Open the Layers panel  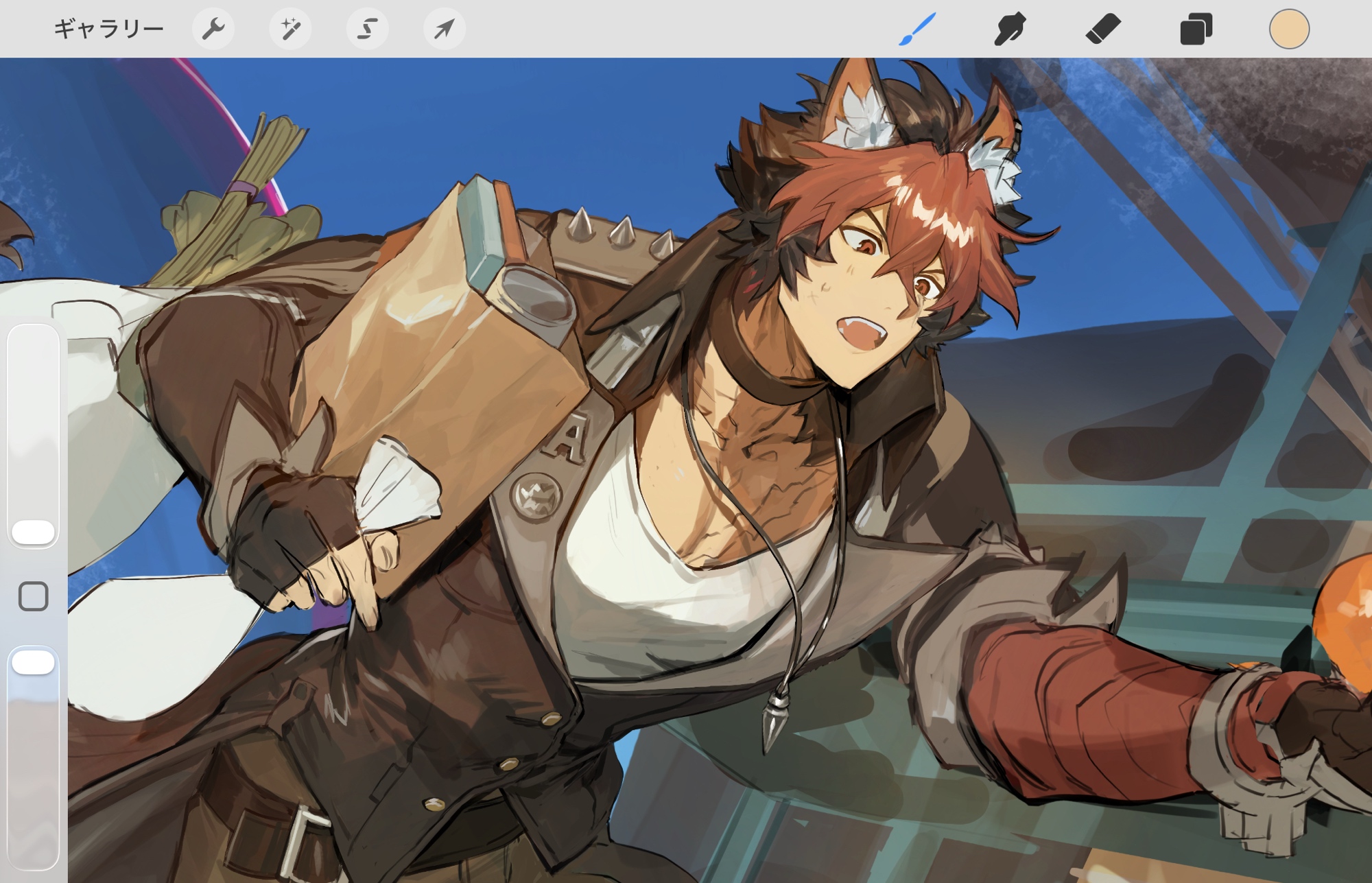pos(1196,30)
